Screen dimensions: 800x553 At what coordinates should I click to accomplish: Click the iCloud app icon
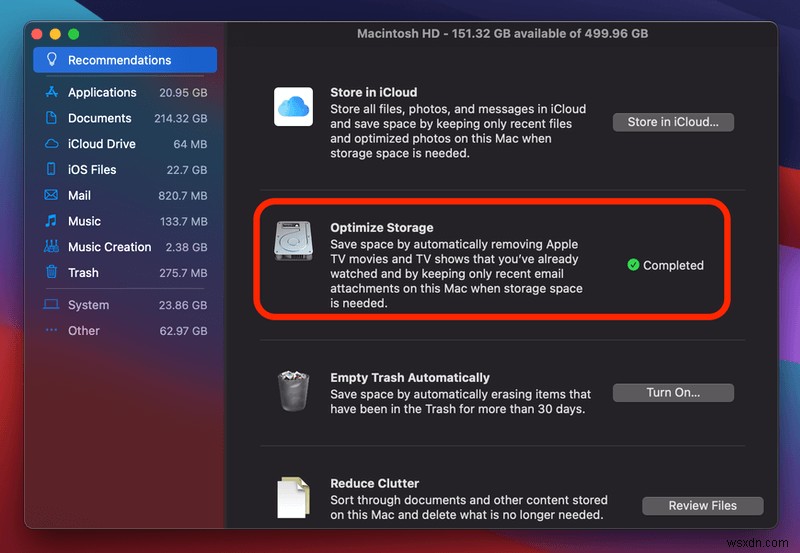[x=293, y=107]
